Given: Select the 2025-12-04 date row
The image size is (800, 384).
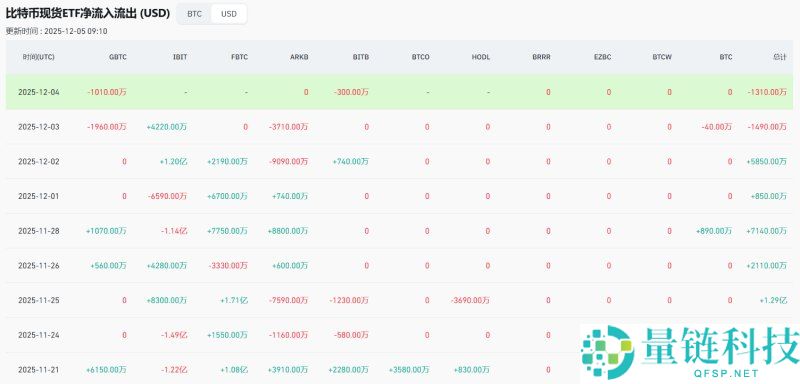Looking at the screenshot, I should click(399, 92).
